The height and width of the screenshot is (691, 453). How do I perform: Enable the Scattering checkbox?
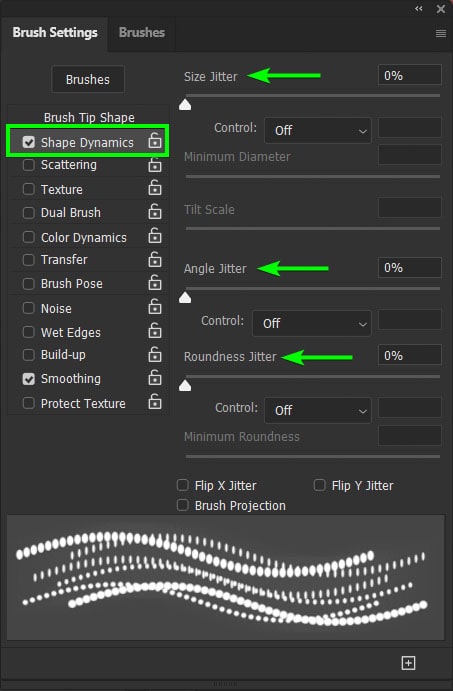pos(29,165)
